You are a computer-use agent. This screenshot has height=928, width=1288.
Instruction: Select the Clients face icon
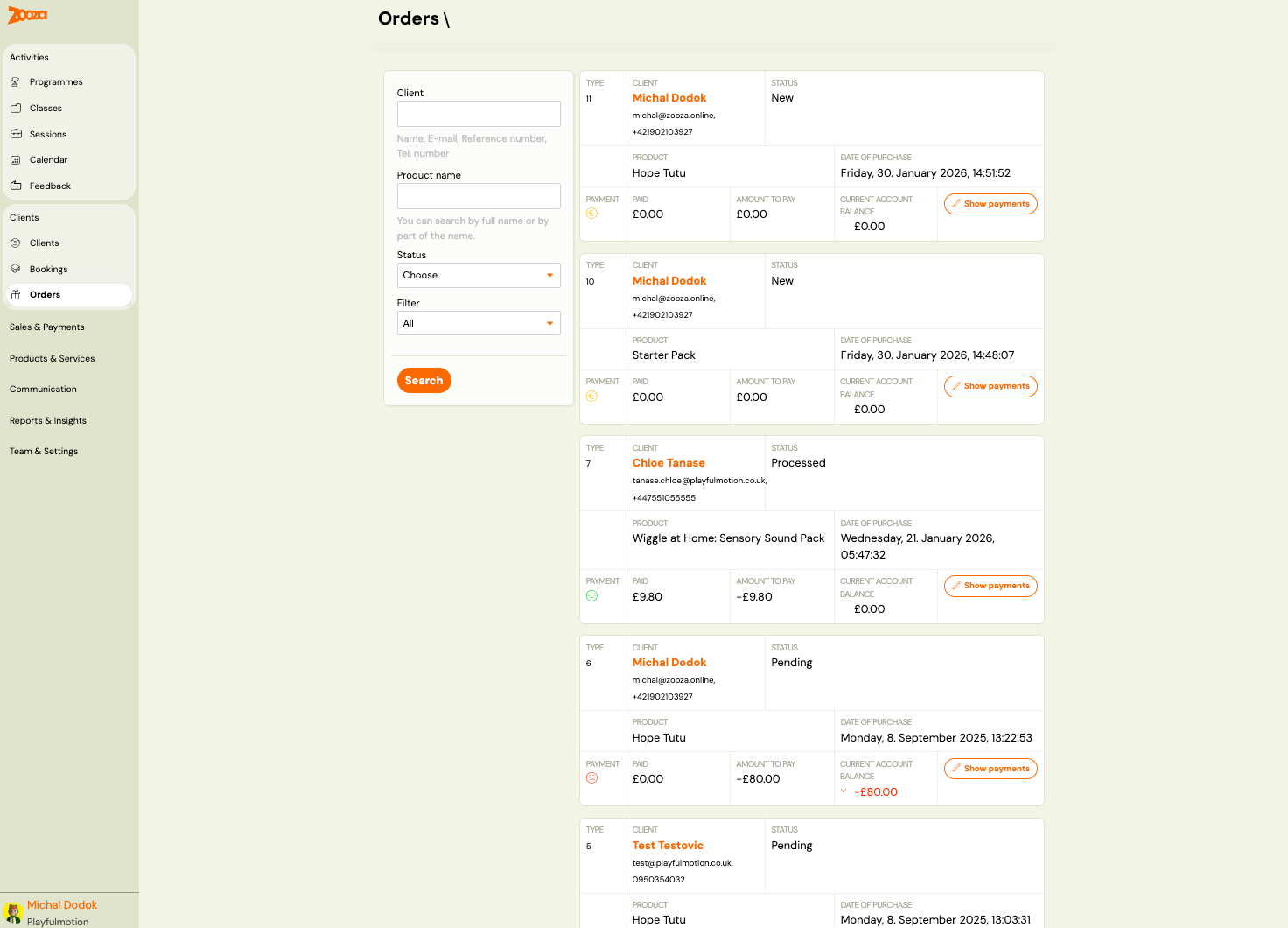pos(15,243)
